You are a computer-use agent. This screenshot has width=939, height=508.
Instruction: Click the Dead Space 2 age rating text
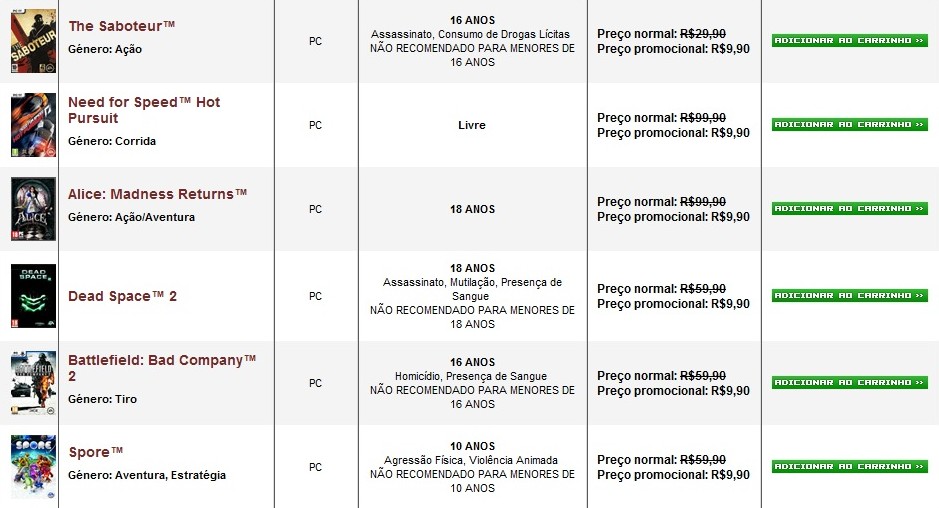(x=472, y=269)
